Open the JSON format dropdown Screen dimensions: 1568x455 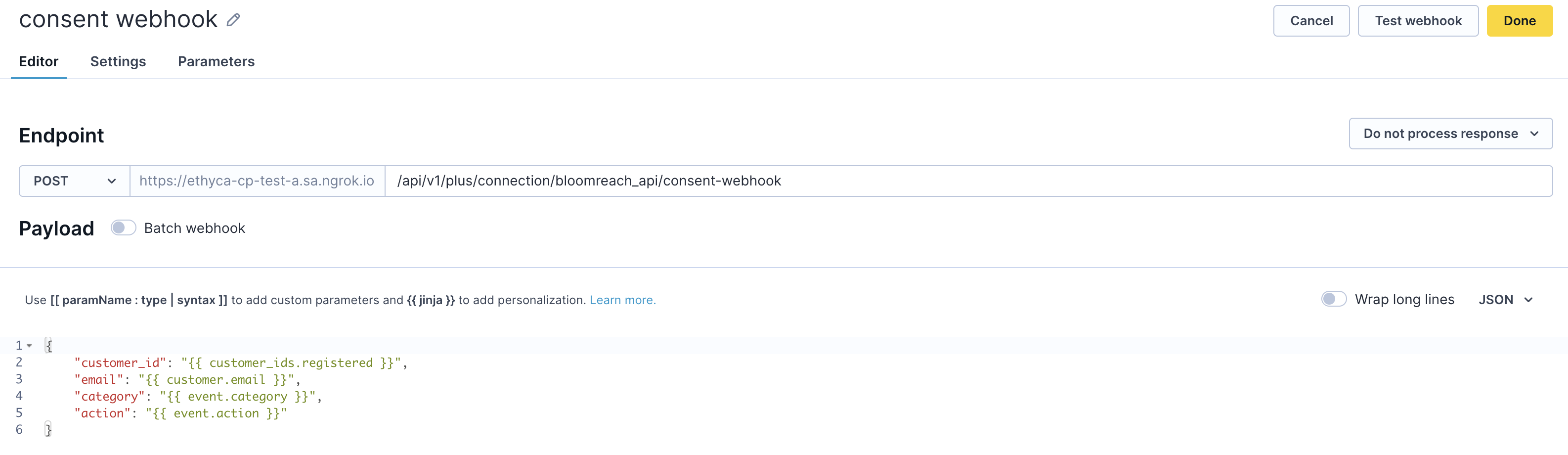click(1505, 300)
